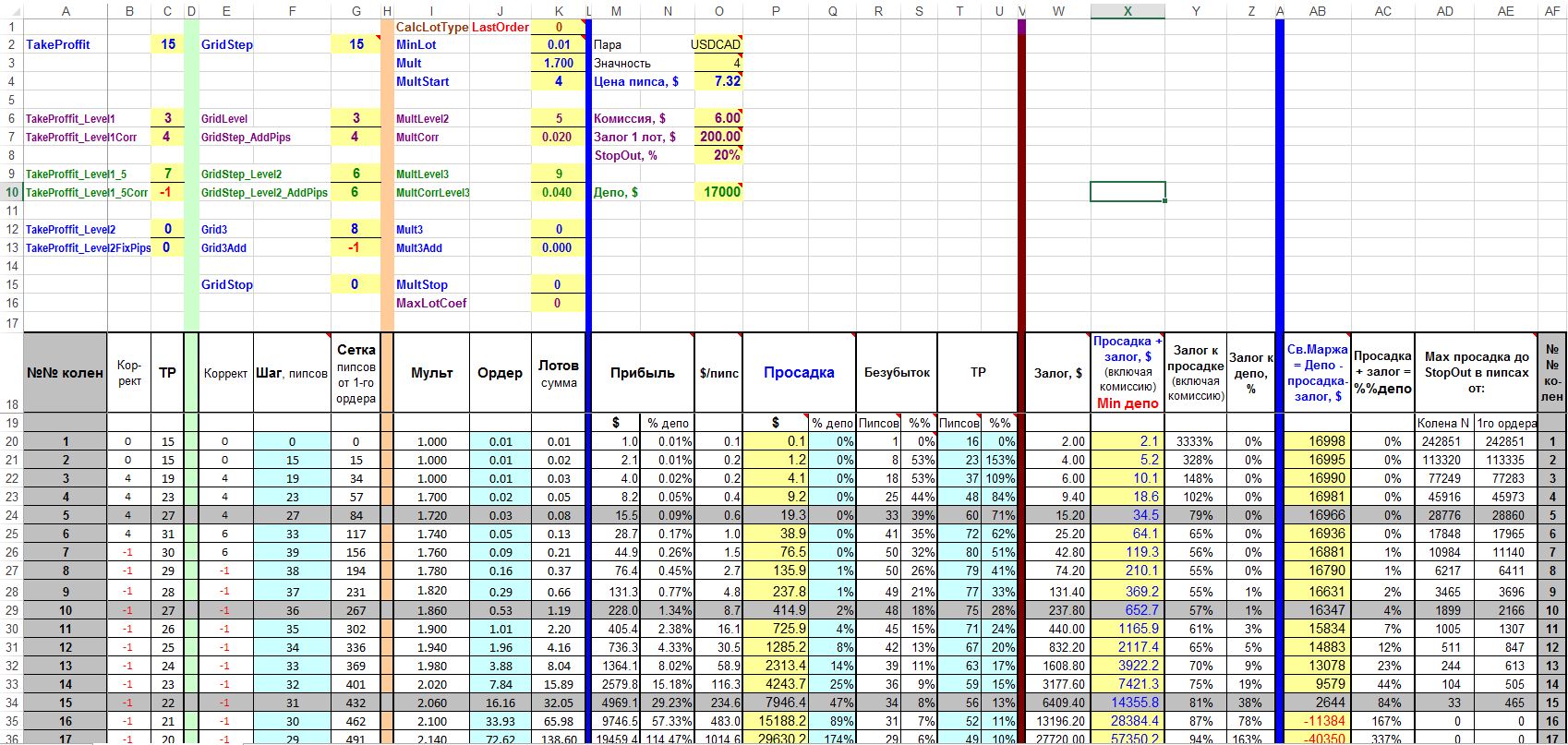Screen dimensions: 1568x745
Task: Click the Прибыль table header
Action: [643, 373]
